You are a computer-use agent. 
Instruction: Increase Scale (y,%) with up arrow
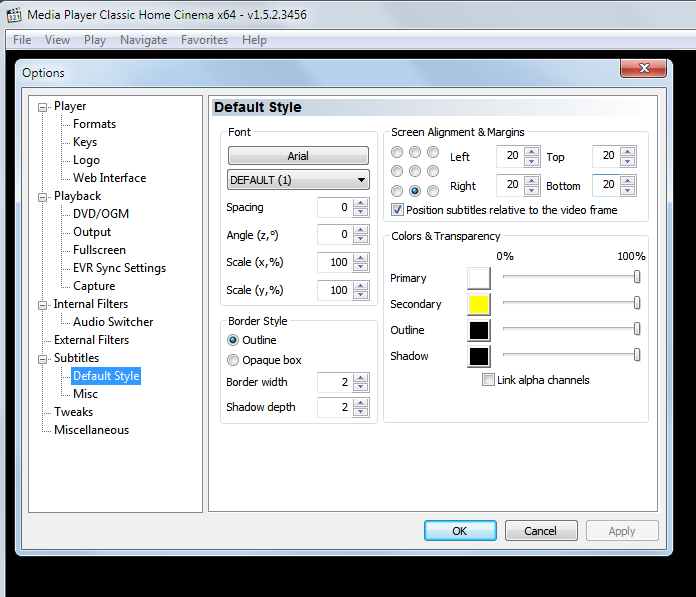(x=360, y=286)
